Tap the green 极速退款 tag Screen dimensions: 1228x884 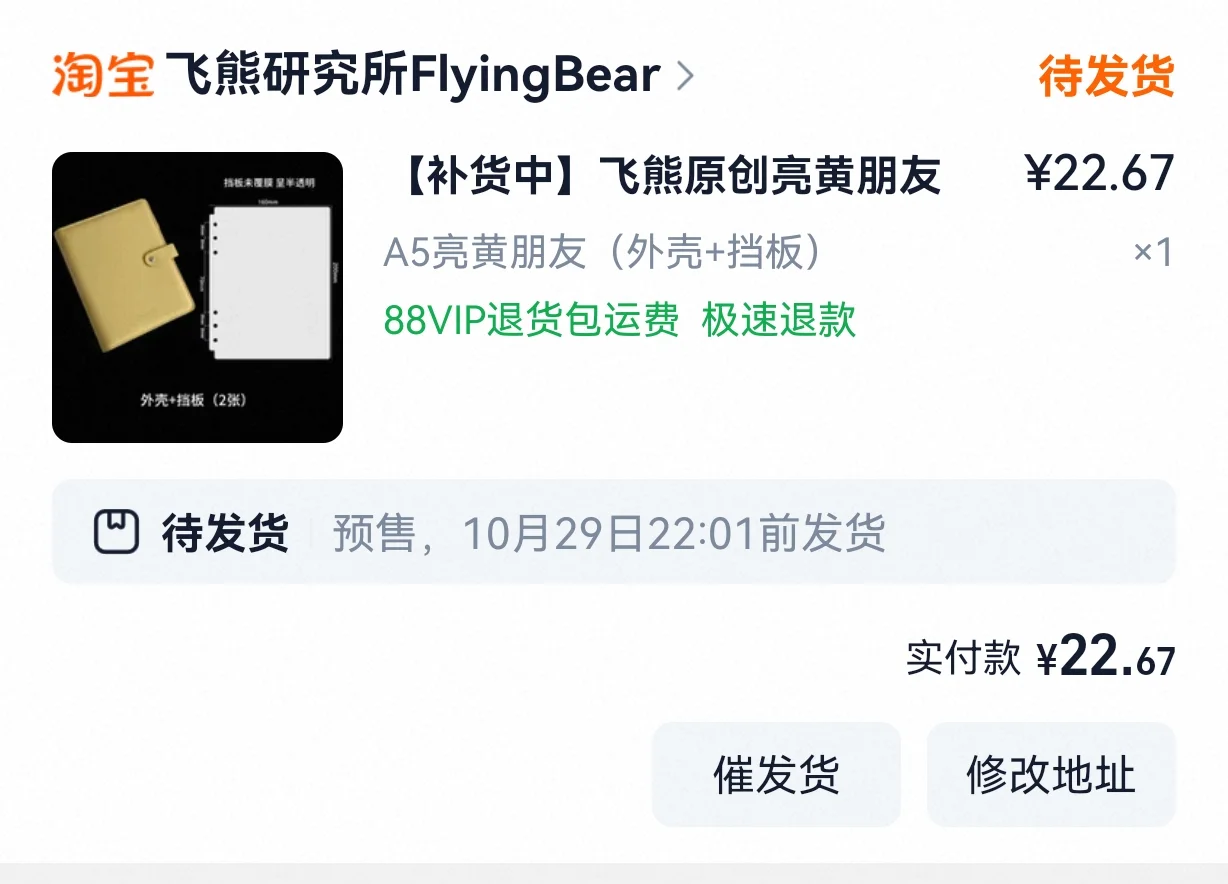779,320
